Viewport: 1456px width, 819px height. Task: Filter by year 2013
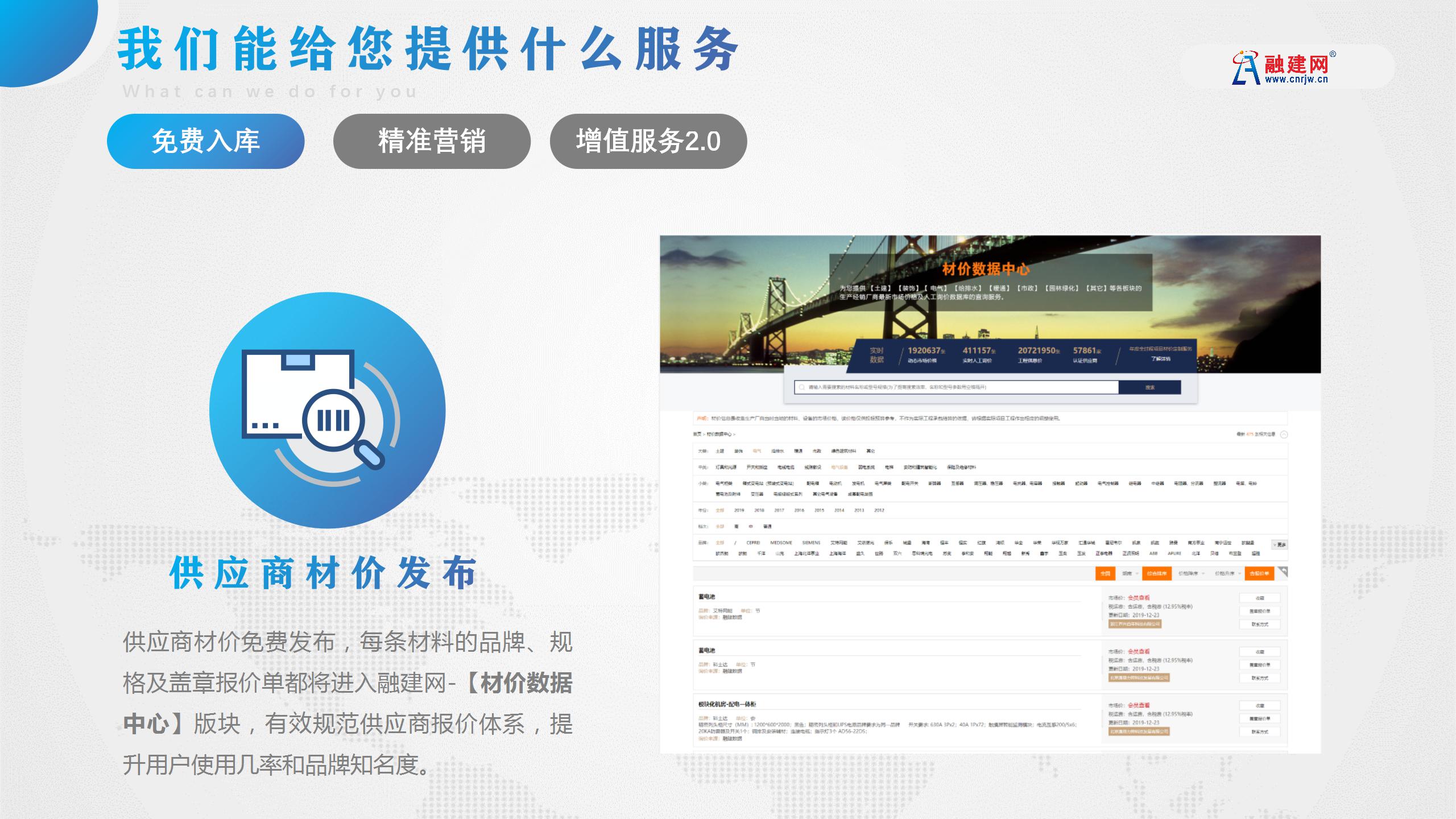pyautogui.click(x=859, y=511)
